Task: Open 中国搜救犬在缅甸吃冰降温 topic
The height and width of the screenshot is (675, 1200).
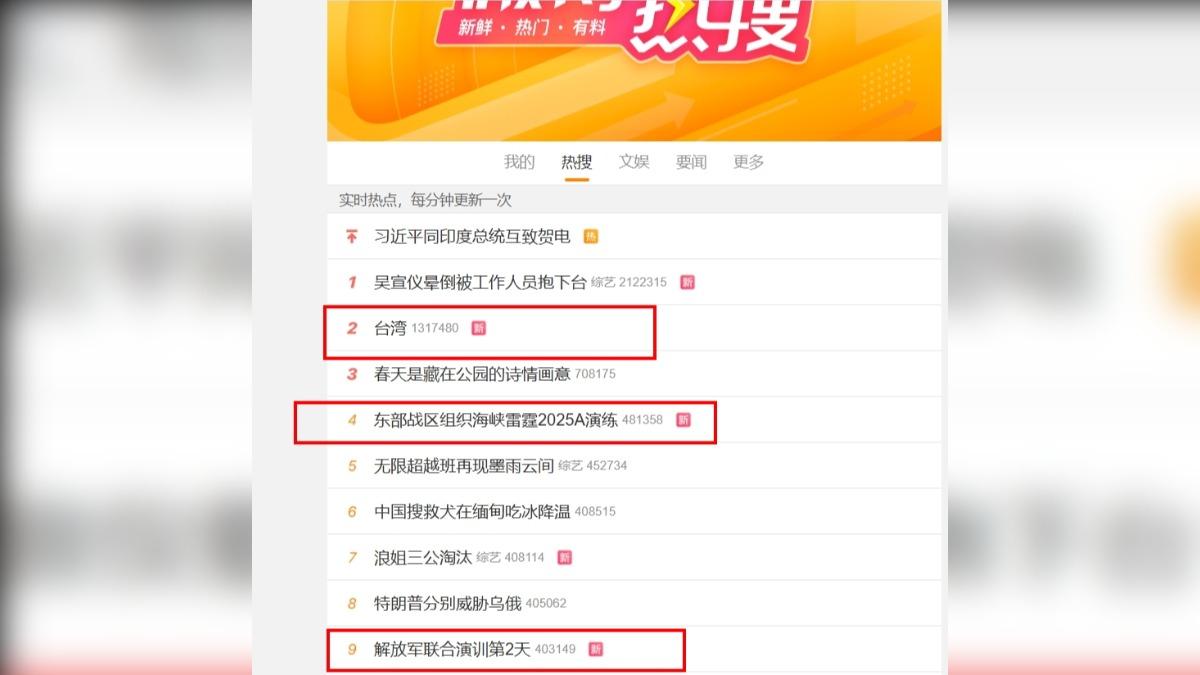Action: click(x=472, y=512)
